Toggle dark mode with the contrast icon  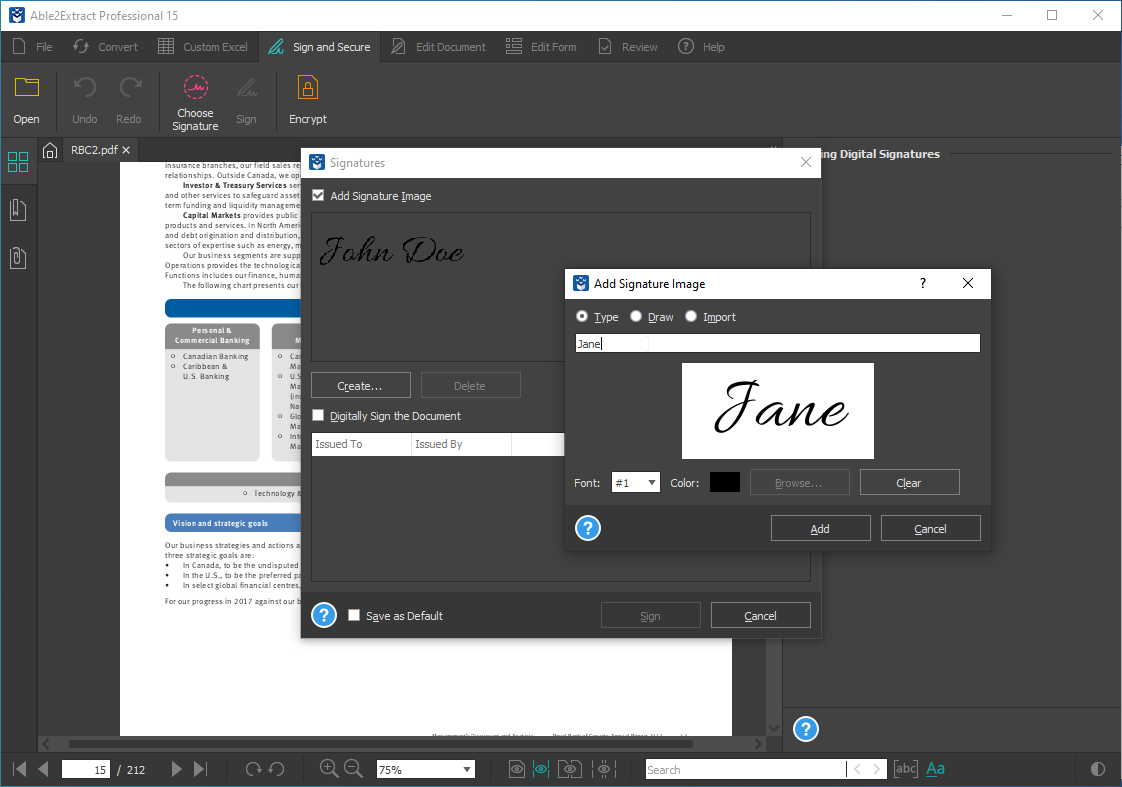click(x=1097, y=769)
